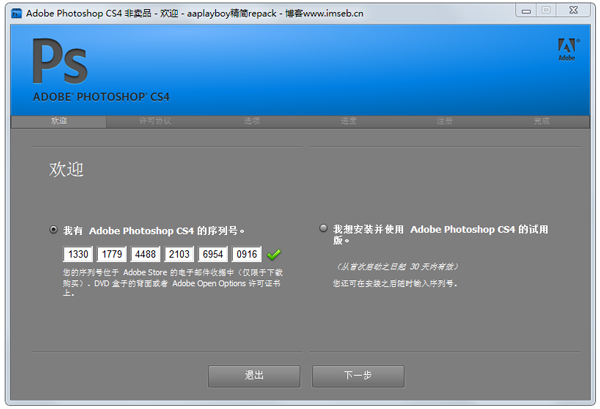
Task: Click the 许可协议 step tab
Action: click(x=155, y=121)
